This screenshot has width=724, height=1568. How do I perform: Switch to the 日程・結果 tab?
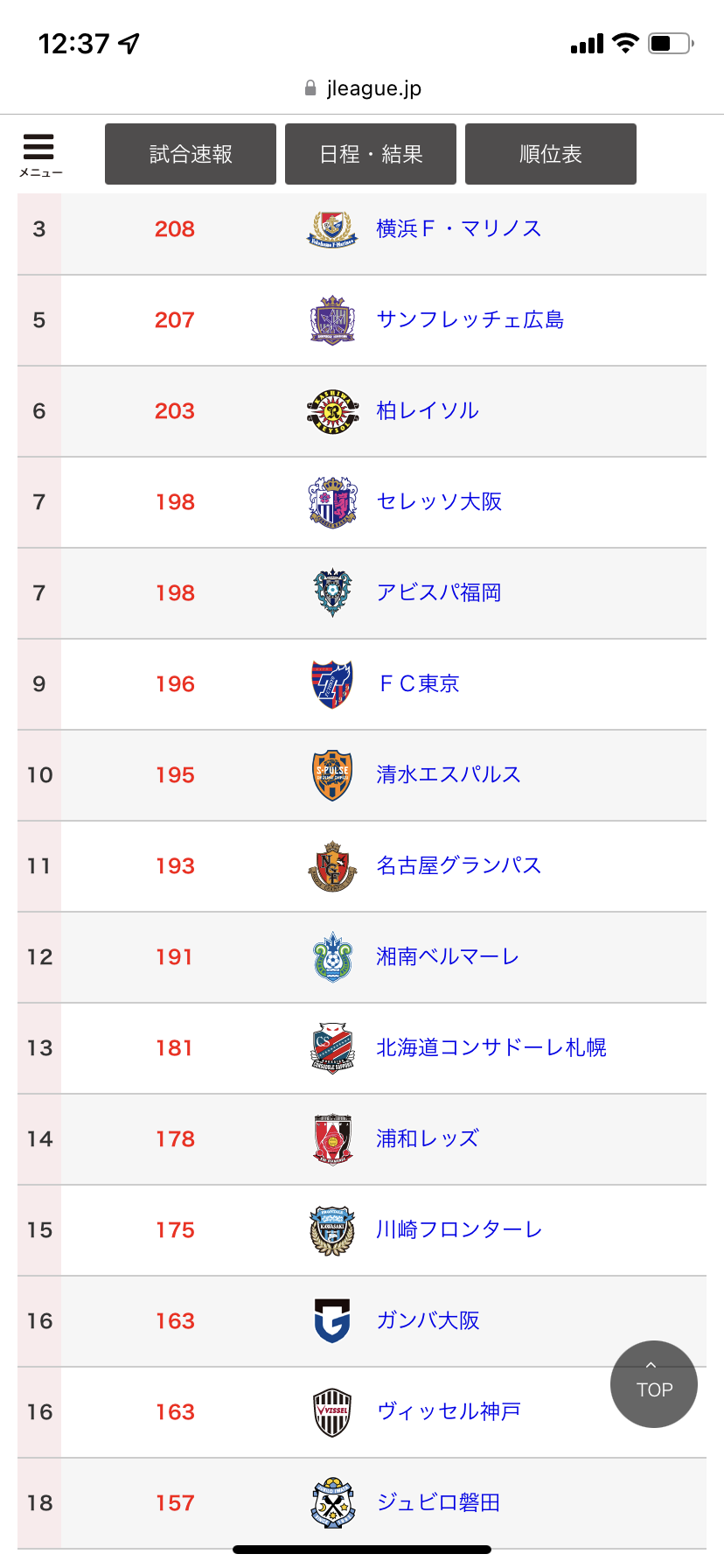pyautogui.click(x=371, y=154)
